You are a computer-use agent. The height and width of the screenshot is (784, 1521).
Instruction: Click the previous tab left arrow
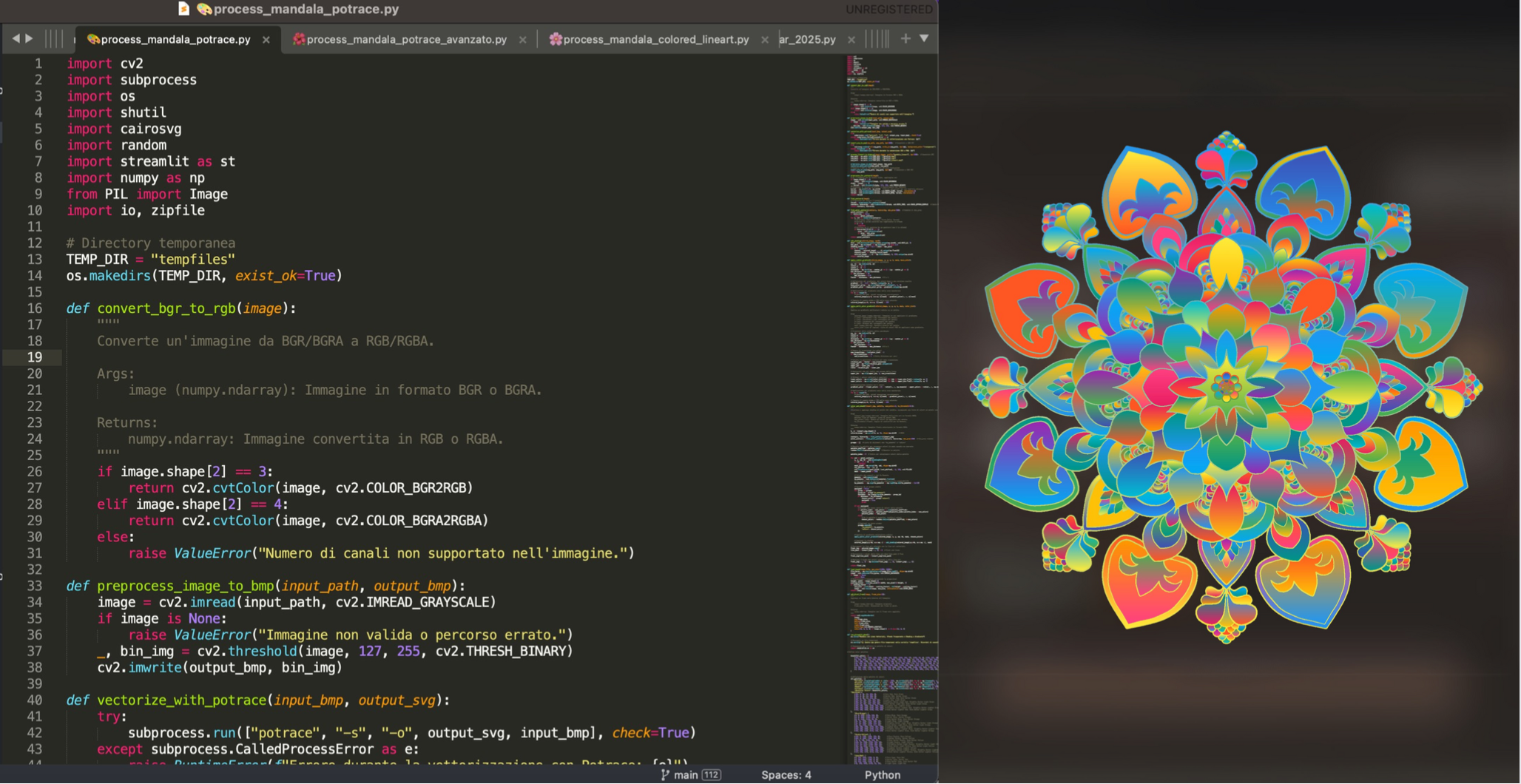(16, 38)
